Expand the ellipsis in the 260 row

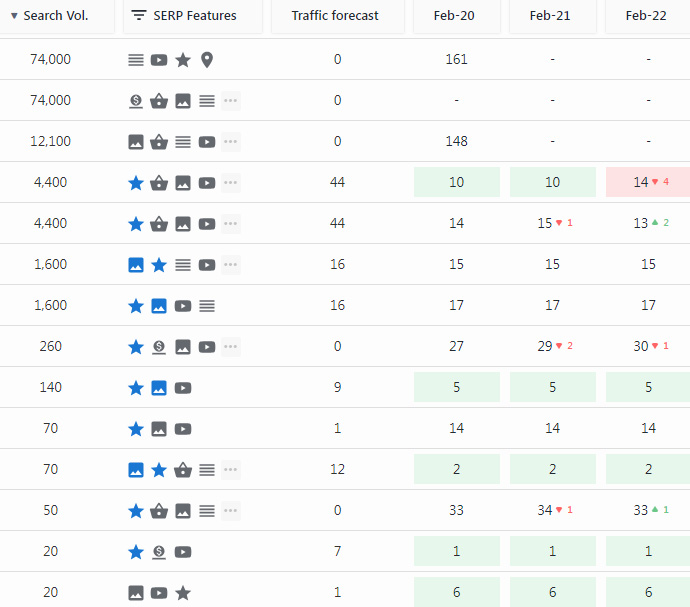click(x=231, y=347)
